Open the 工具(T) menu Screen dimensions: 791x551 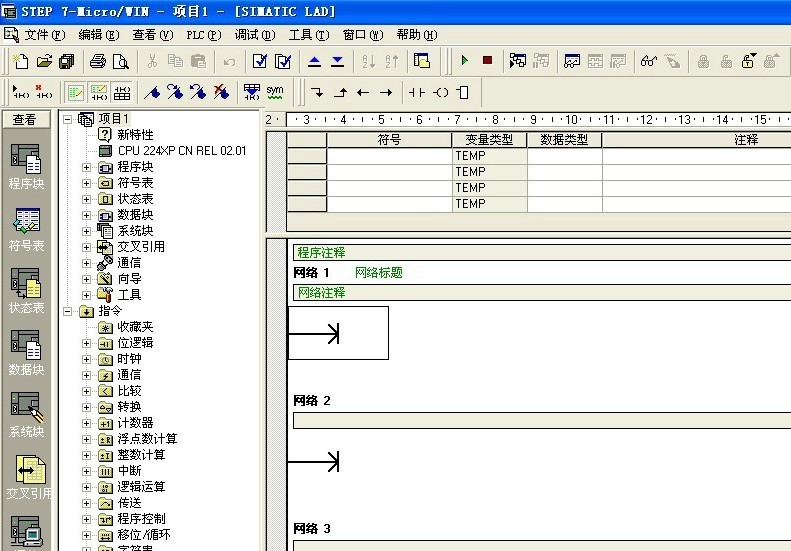pyautogui.click(x=309, y=35)
